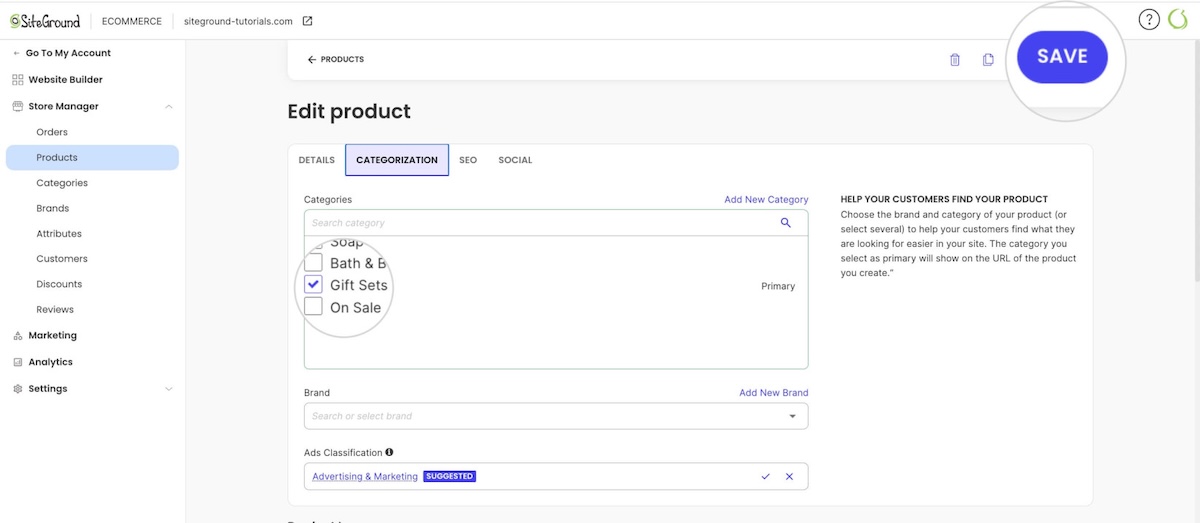Click the Ads Classification info icon
The height and width of the screenshot is (523, 1200).
point(389,452)
